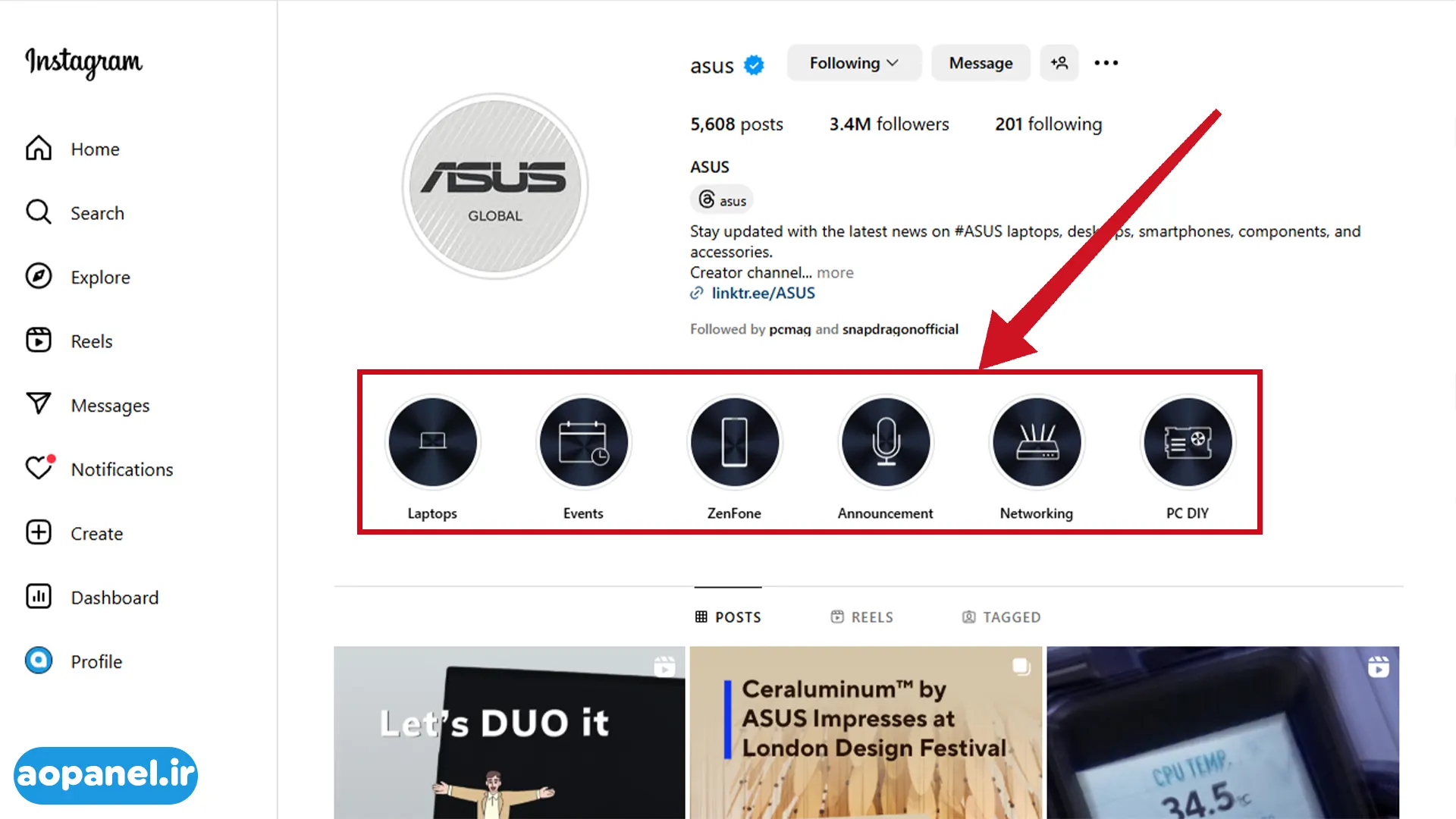Click the Notifications label in sidebar

(x=122, y=469)
